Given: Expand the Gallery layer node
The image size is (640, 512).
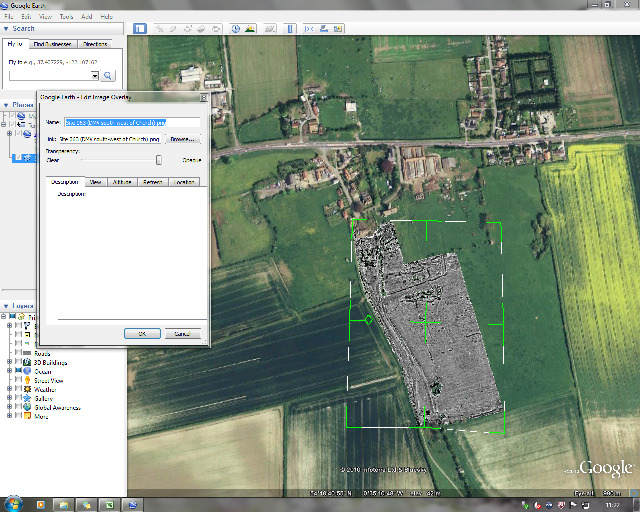Looking at the screenshot, I should (9, 398).
